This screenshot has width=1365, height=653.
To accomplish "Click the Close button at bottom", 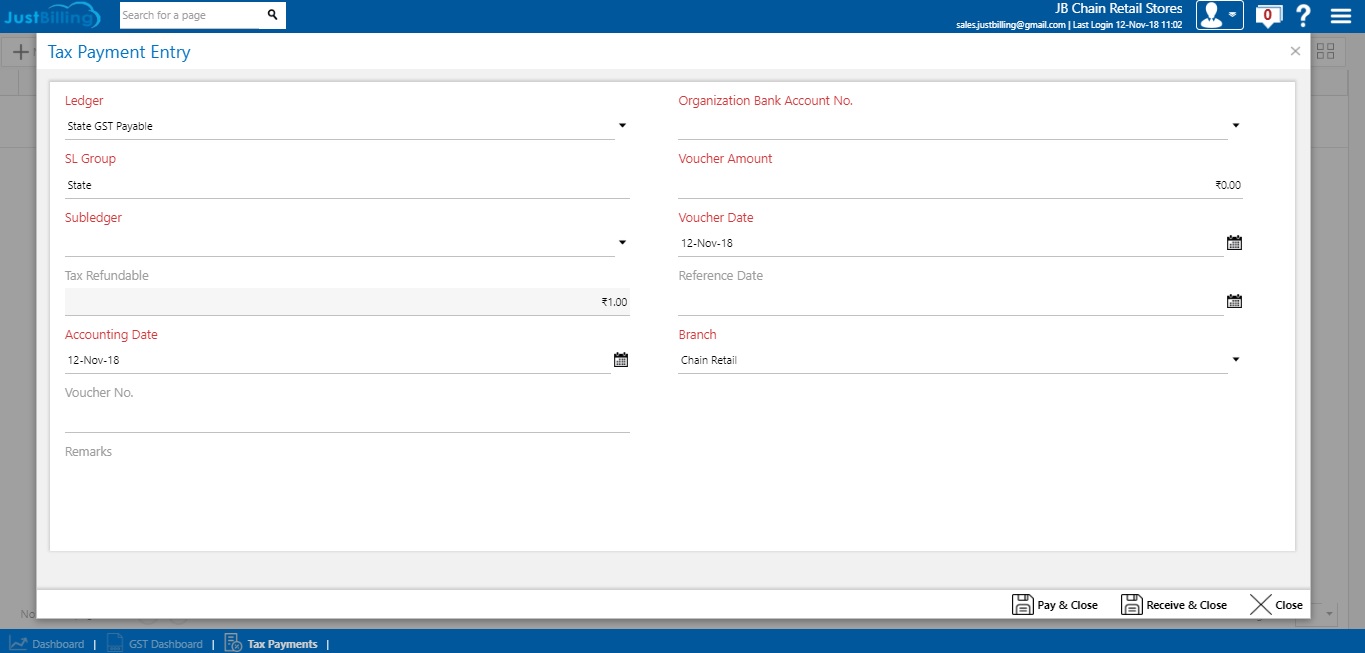I will pyautogui.click(x=1277, y=604).
